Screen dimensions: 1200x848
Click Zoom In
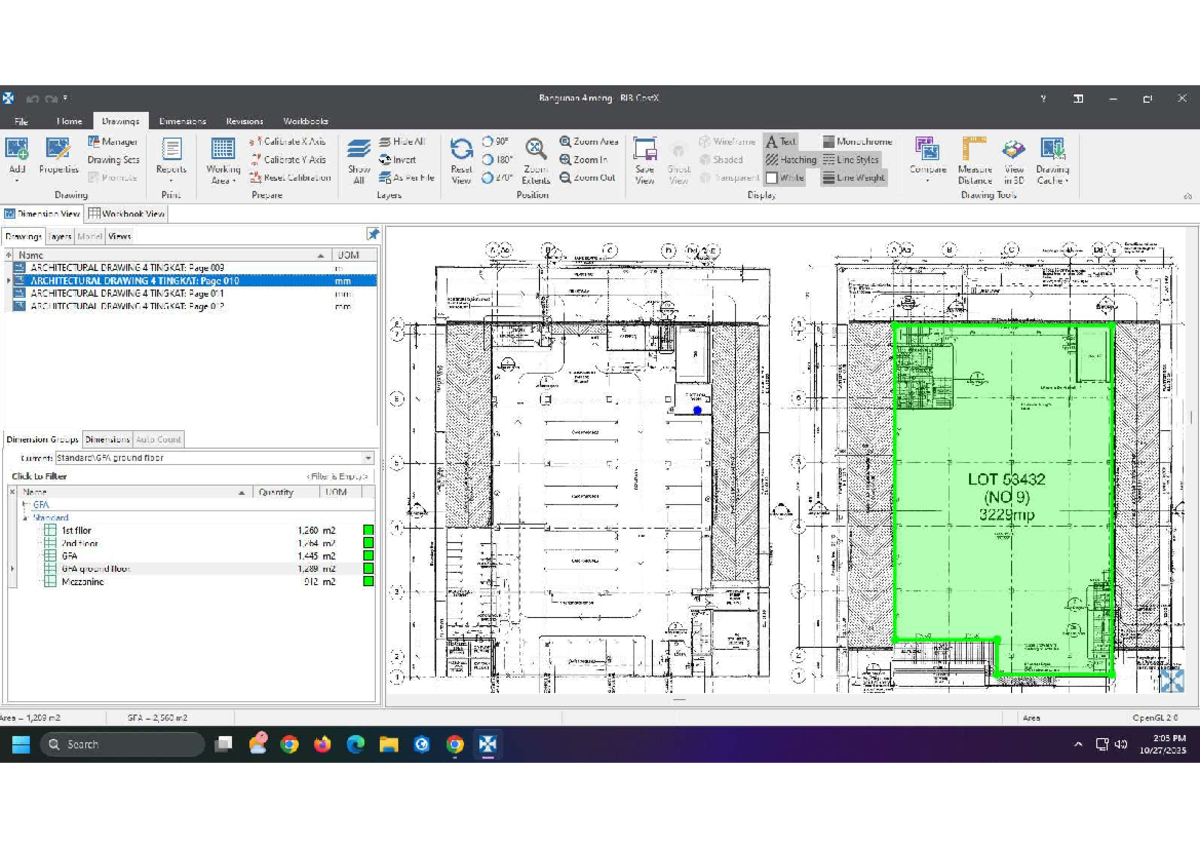[x=584, y=160]
